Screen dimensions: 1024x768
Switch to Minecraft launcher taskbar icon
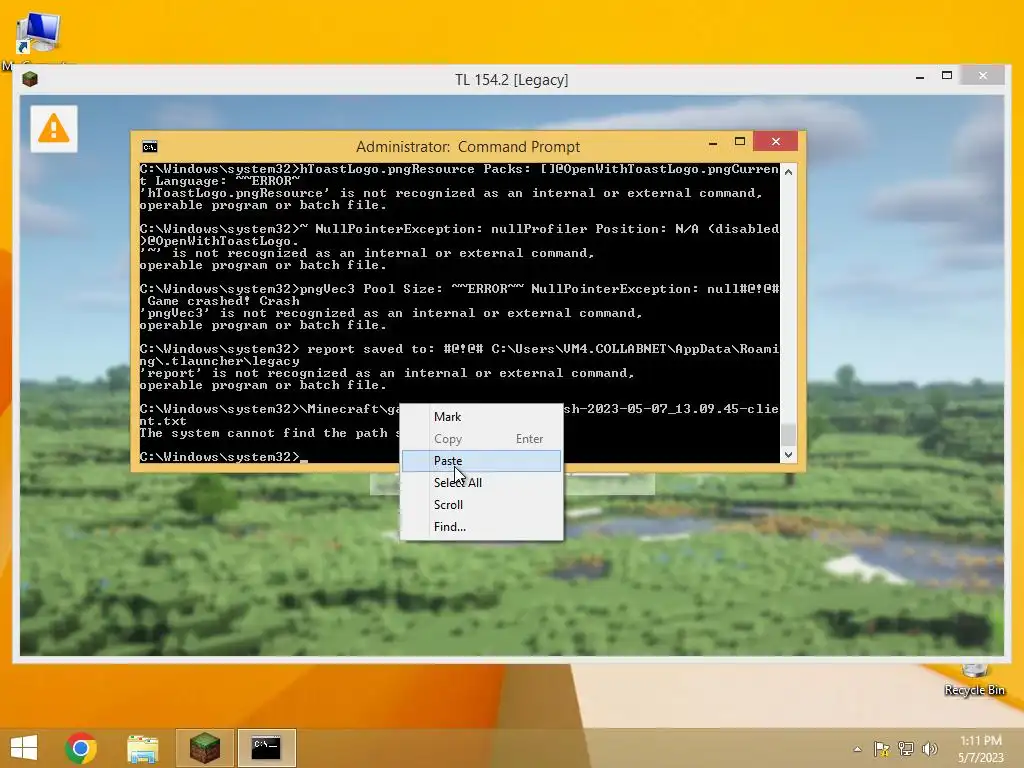click(204, 748)
